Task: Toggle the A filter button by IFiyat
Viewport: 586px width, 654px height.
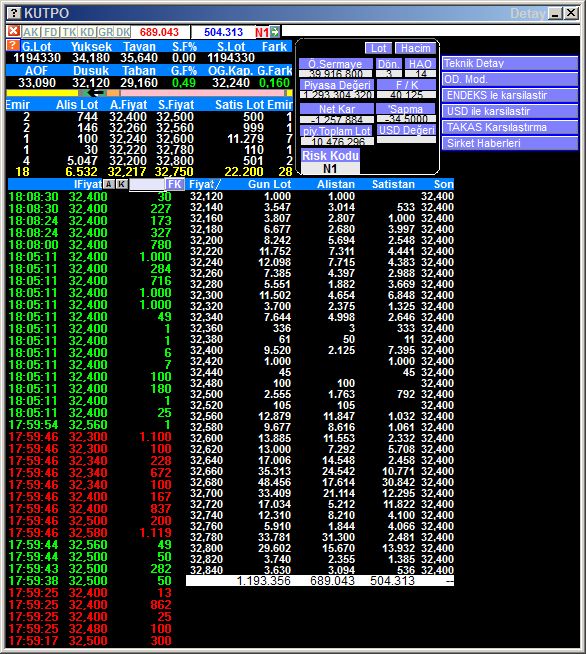Action: (x=108, y=184)
